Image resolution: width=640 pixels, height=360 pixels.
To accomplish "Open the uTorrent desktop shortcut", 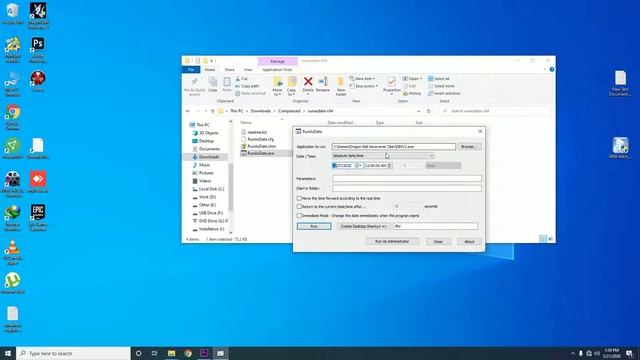I will tap(13, 283).
